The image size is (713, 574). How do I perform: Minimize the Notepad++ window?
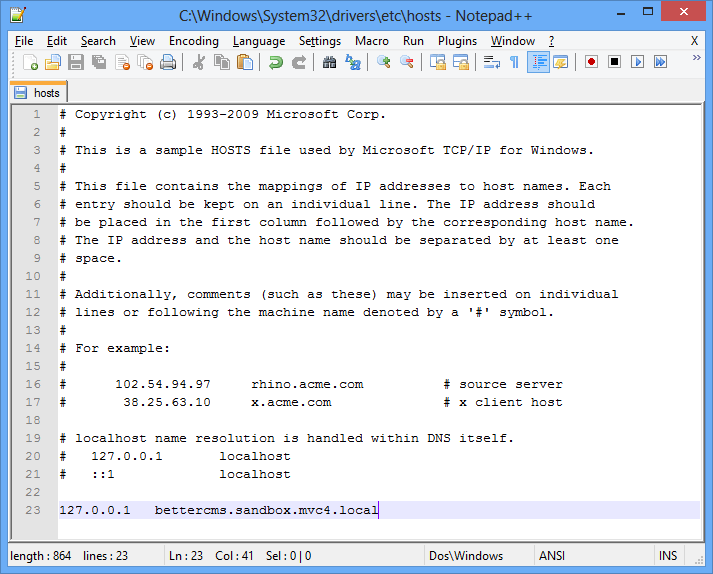pyautogui.click(x=622, y=12)
